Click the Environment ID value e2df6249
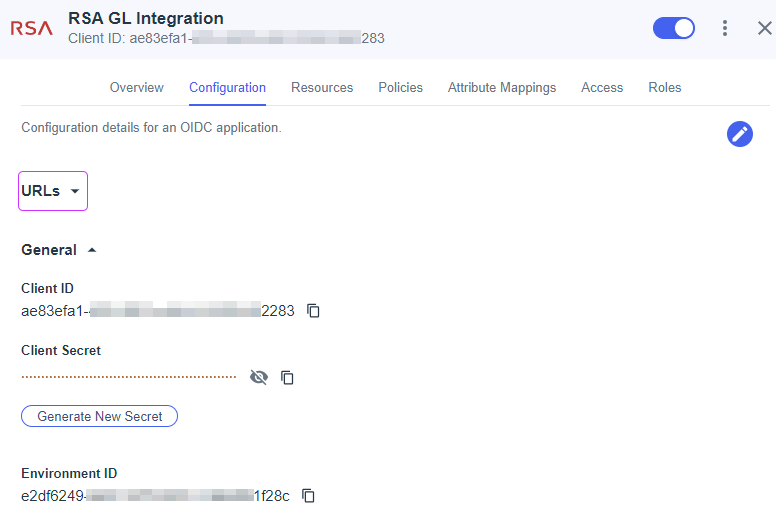This screenshot has width=776, height=530. coord(155,496)
